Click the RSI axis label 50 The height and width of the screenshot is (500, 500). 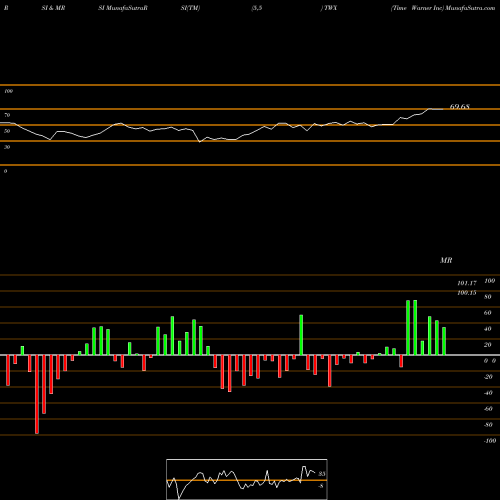point(7,131)
